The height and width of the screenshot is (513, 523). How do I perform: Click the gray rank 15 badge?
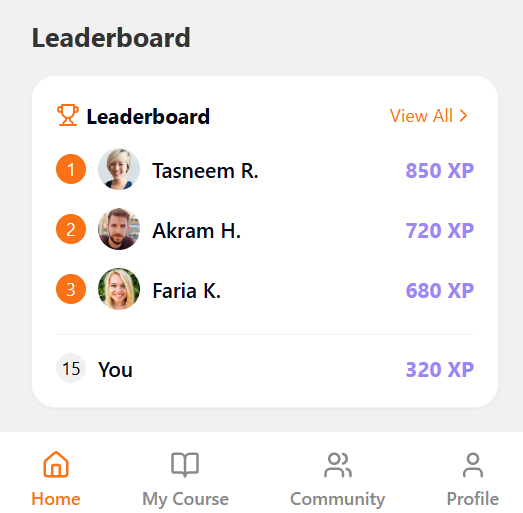coord(71,368)
